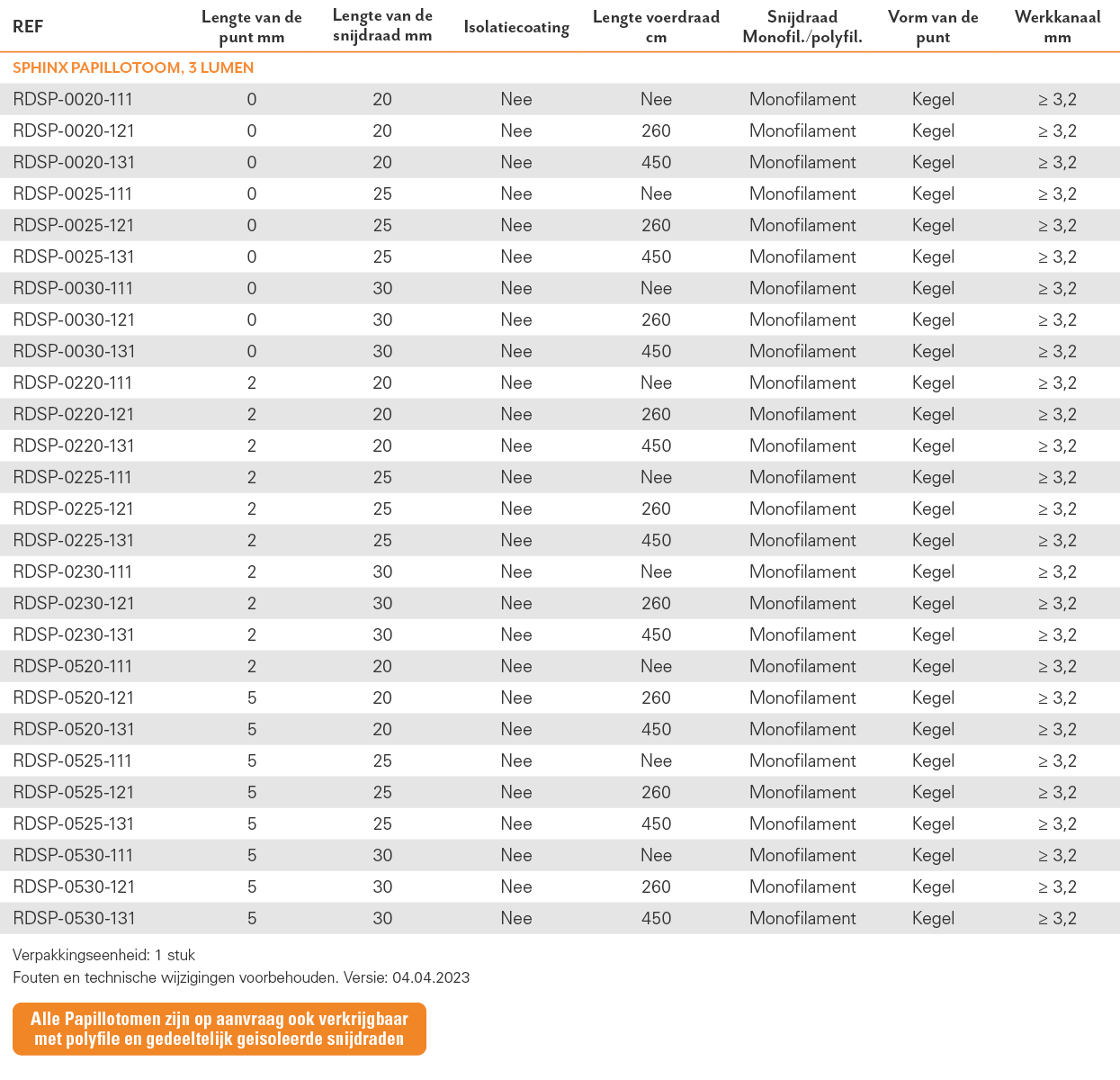Select the 'Lengte van de punt mm' header
Screen dimensions: 1120x1080
coord(252,27)
